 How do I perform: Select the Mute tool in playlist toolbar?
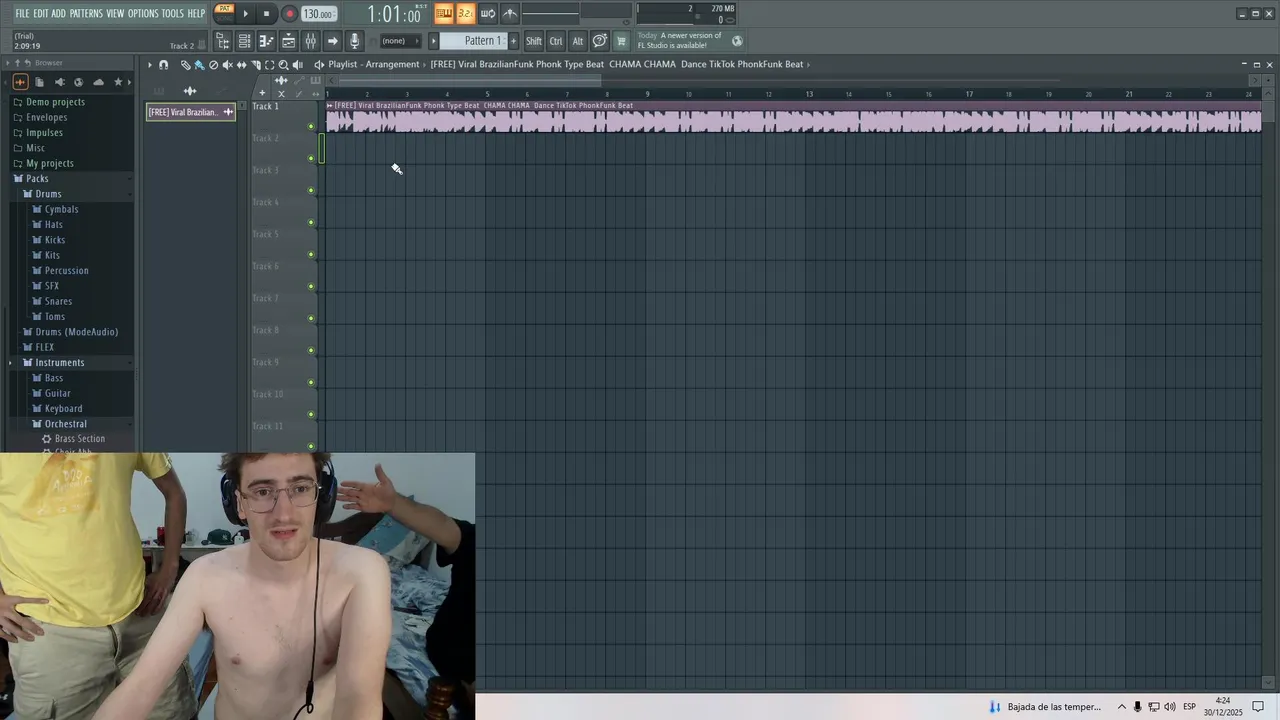[x=227, y=65]
